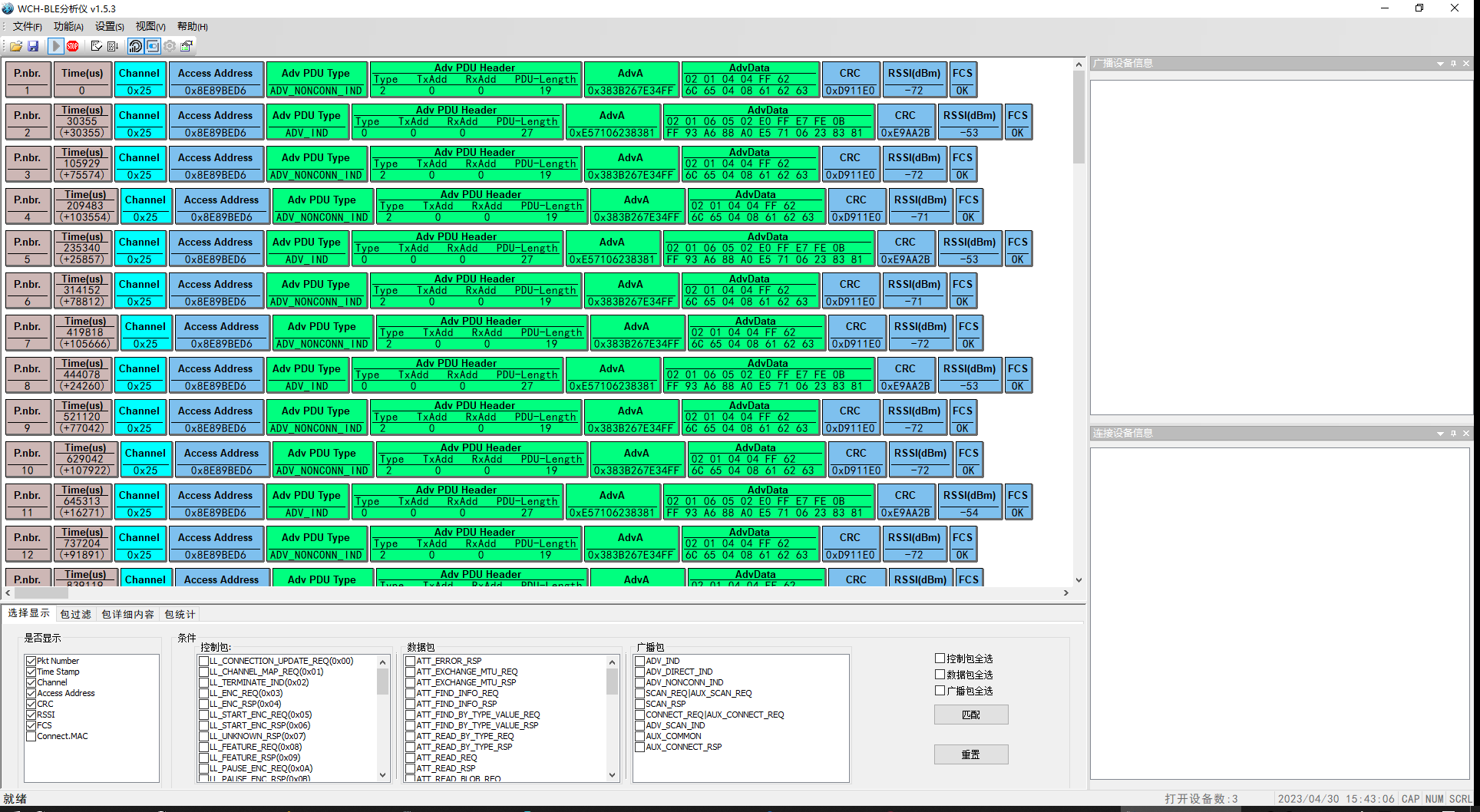
Task: Click 控制包 list scroll down arrow
Action: (x=382, y=775)
